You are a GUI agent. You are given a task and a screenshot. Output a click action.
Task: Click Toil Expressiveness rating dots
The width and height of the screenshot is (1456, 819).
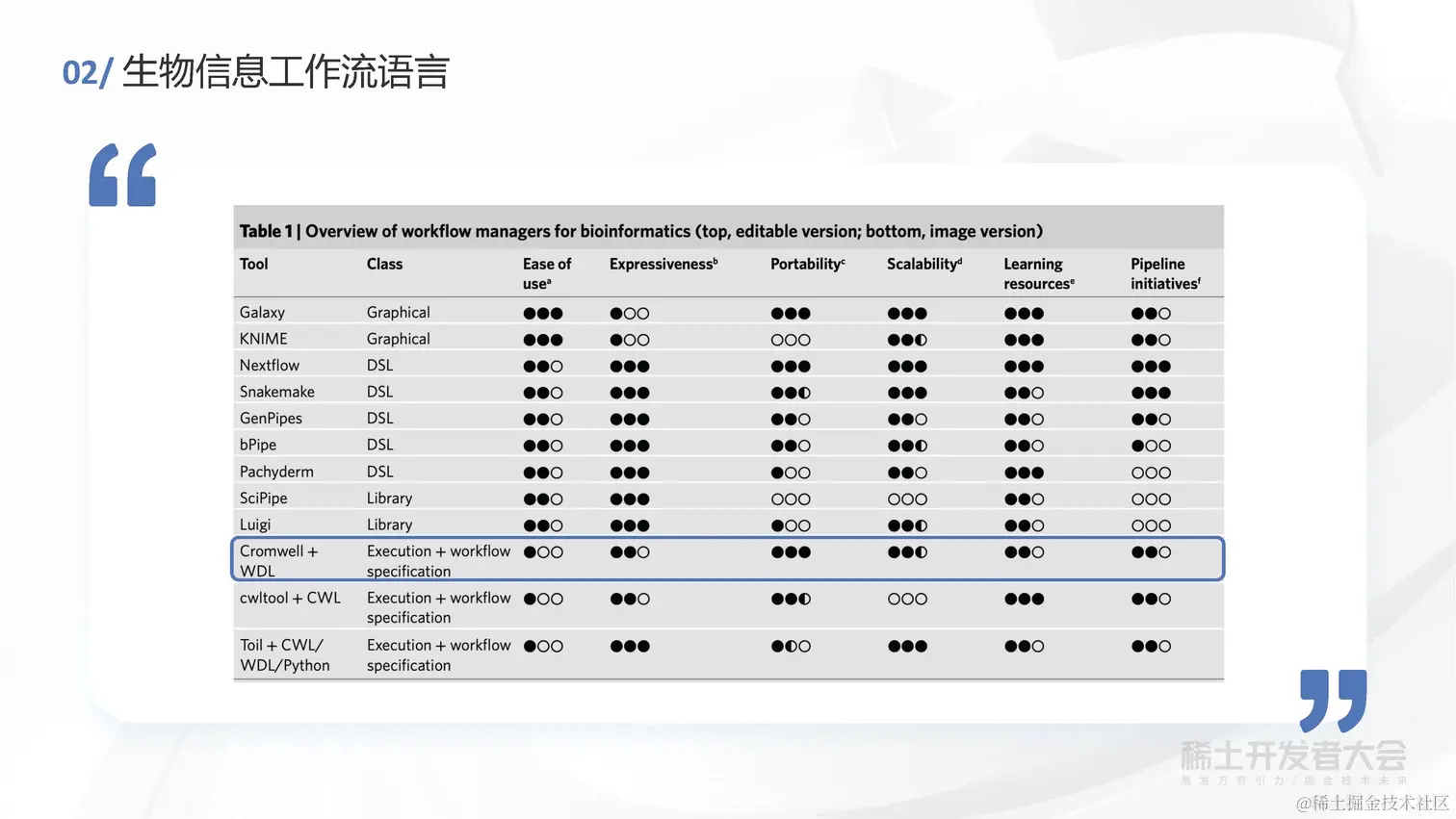coord(630,646)
